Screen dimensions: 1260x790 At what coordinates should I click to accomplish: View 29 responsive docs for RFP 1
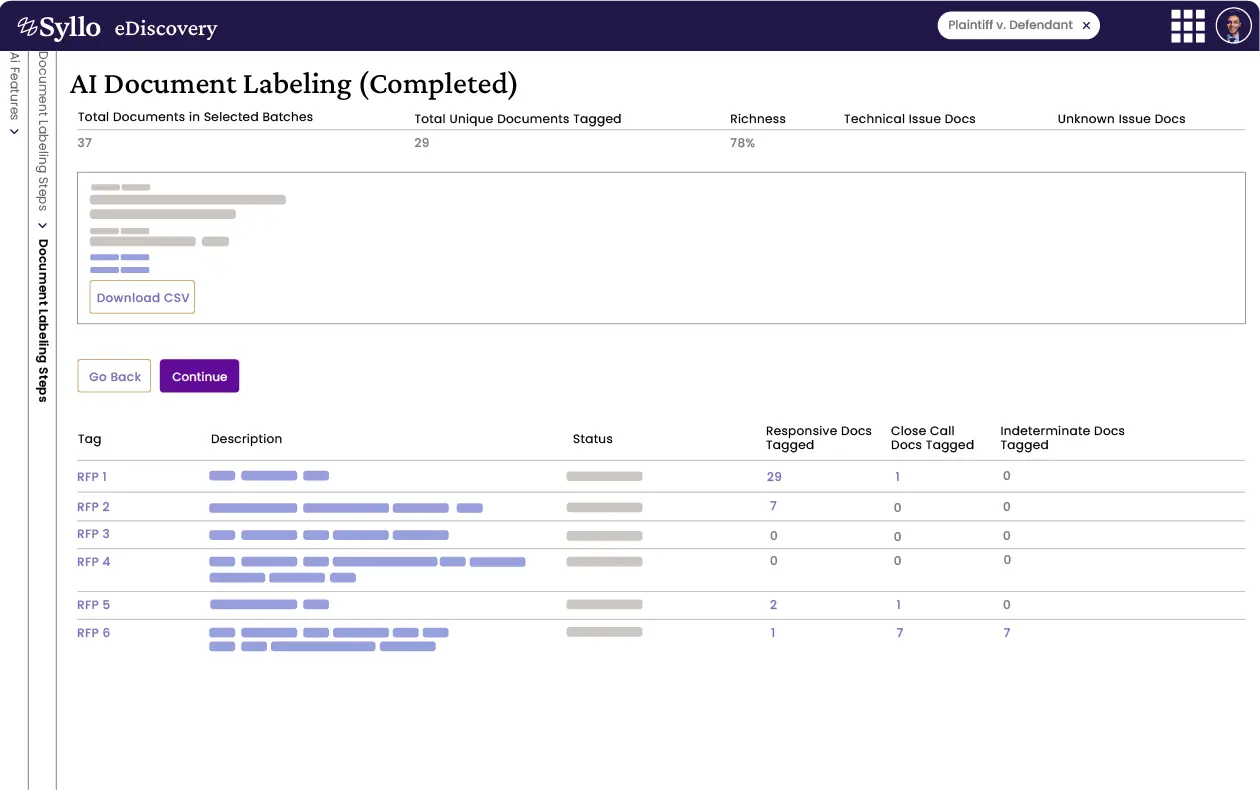click(774, 477)
